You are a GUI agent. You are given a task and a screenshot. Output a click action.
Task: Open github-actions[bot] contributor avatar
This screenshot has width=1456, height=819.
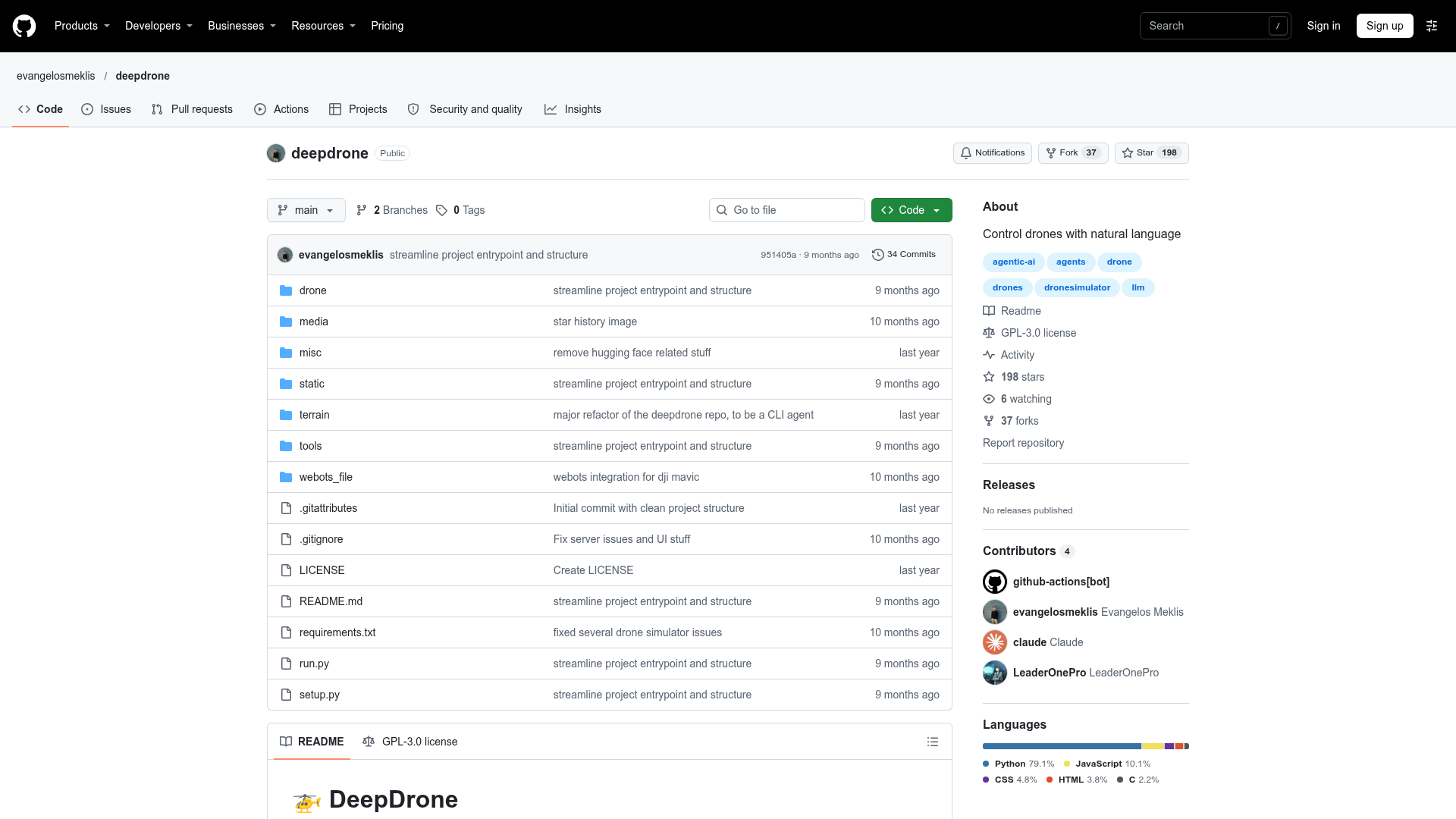995,582
